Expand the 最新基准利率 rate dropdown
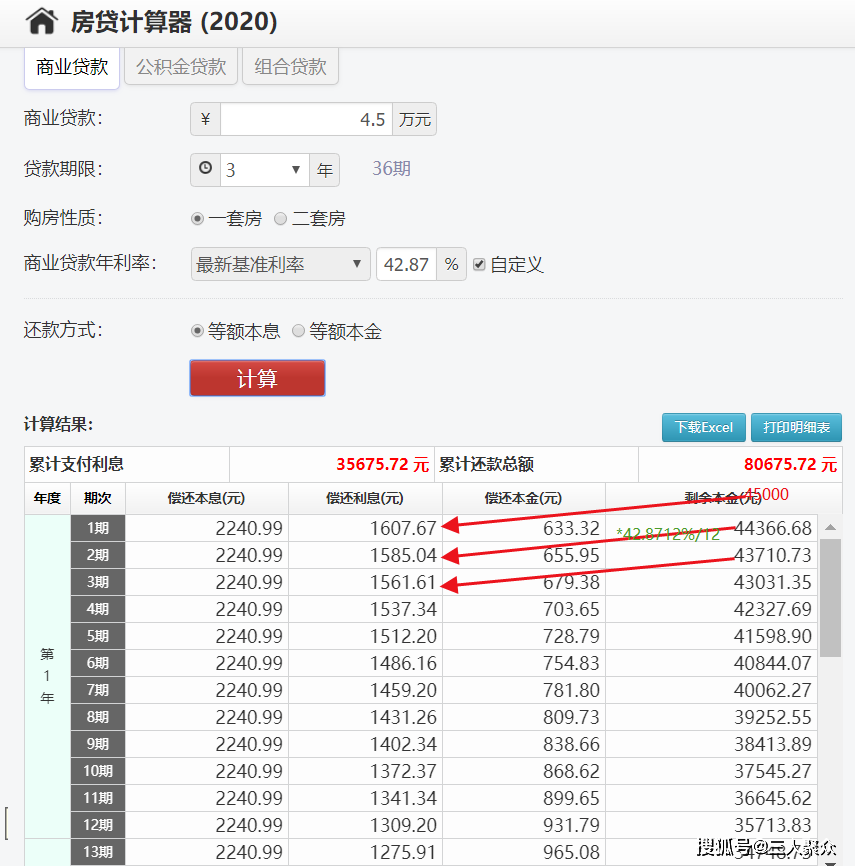Viewport: 855px width, 866px height. [x=280, y=263]
